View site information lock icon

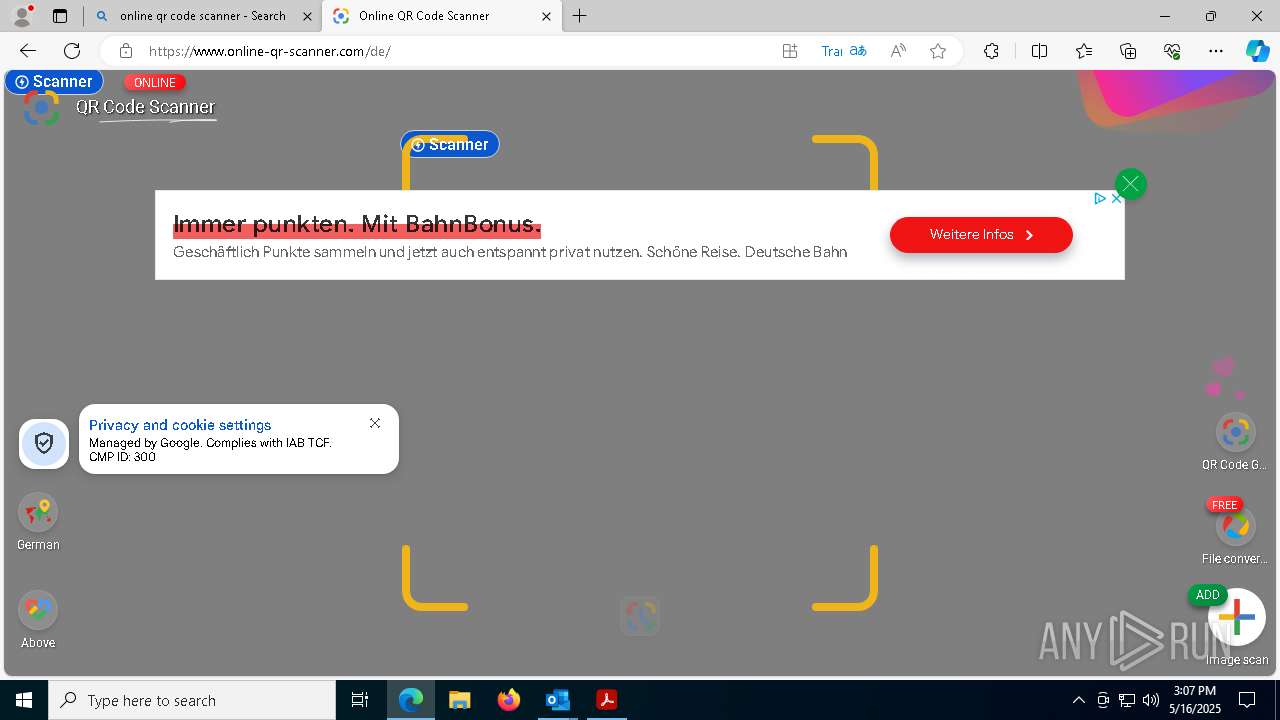125,51
